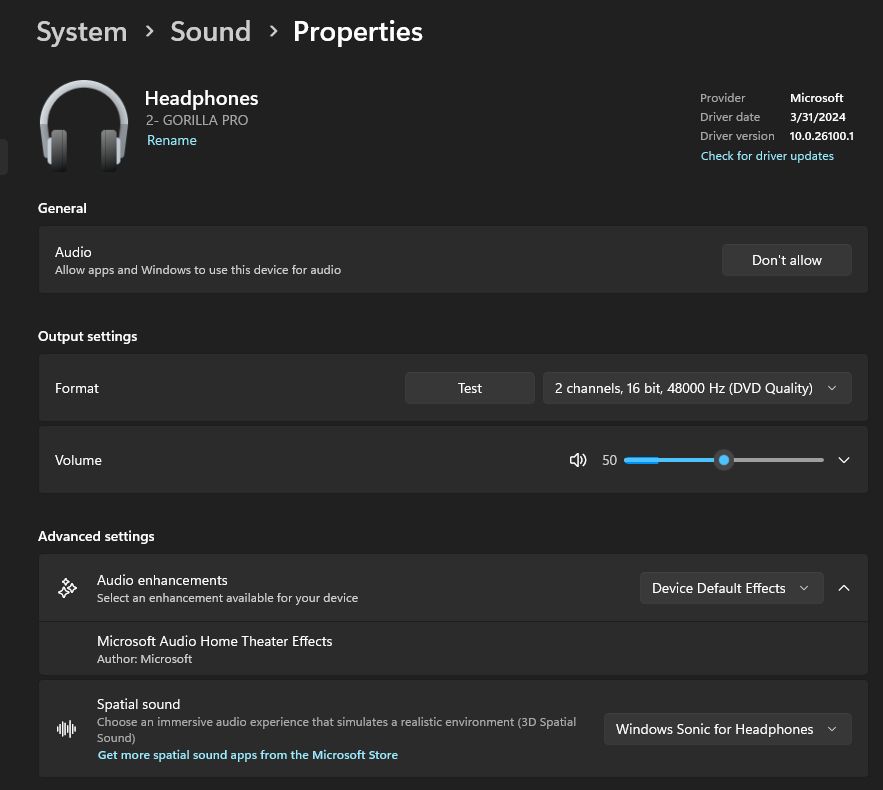This screenshot has height=790, width=883.
Task: Open Get more spatial sound apps link
Action: pos(248,755)
